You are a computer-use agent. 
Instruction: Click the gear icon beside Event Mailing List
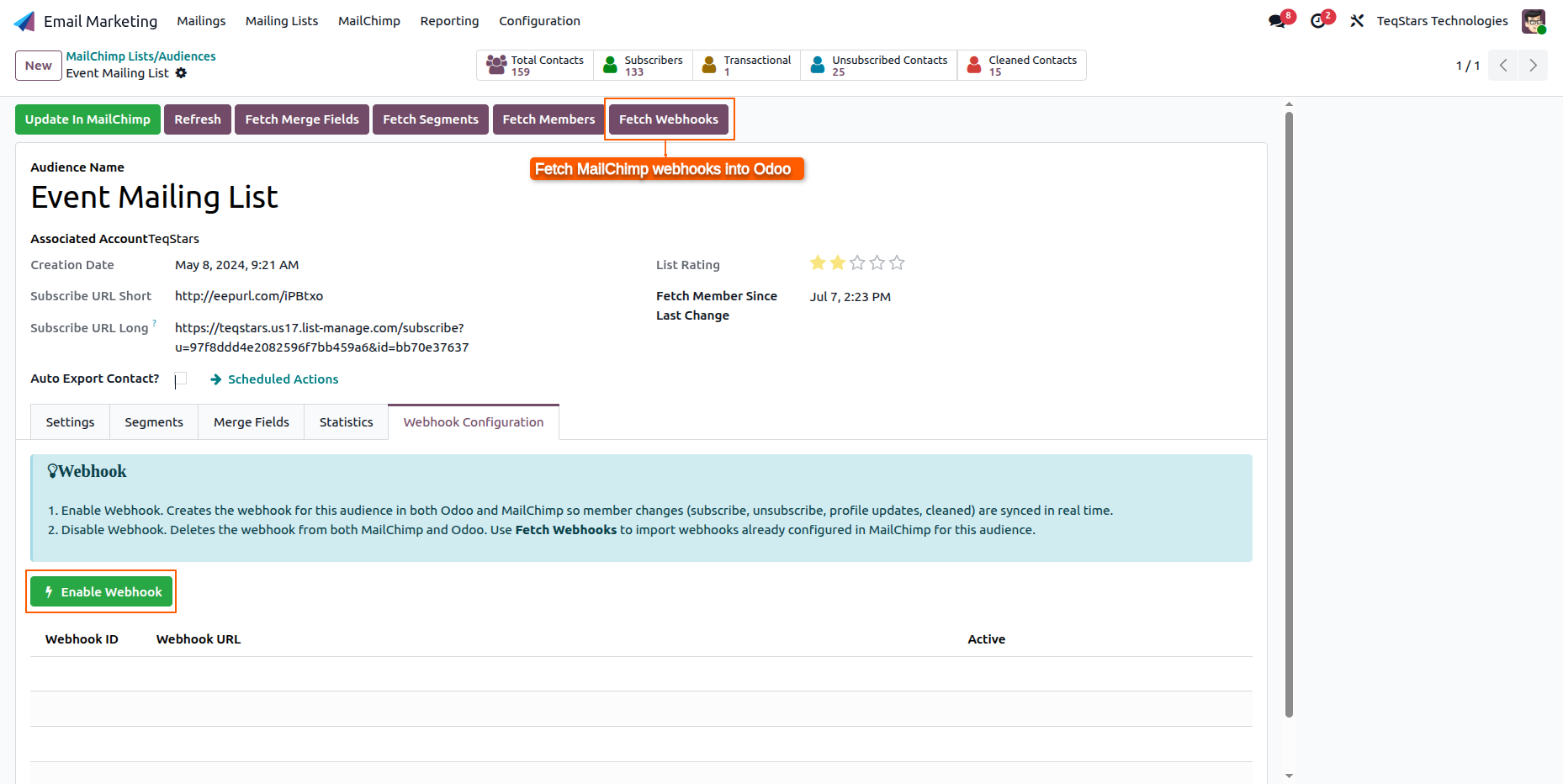click(x=181, y=73)
